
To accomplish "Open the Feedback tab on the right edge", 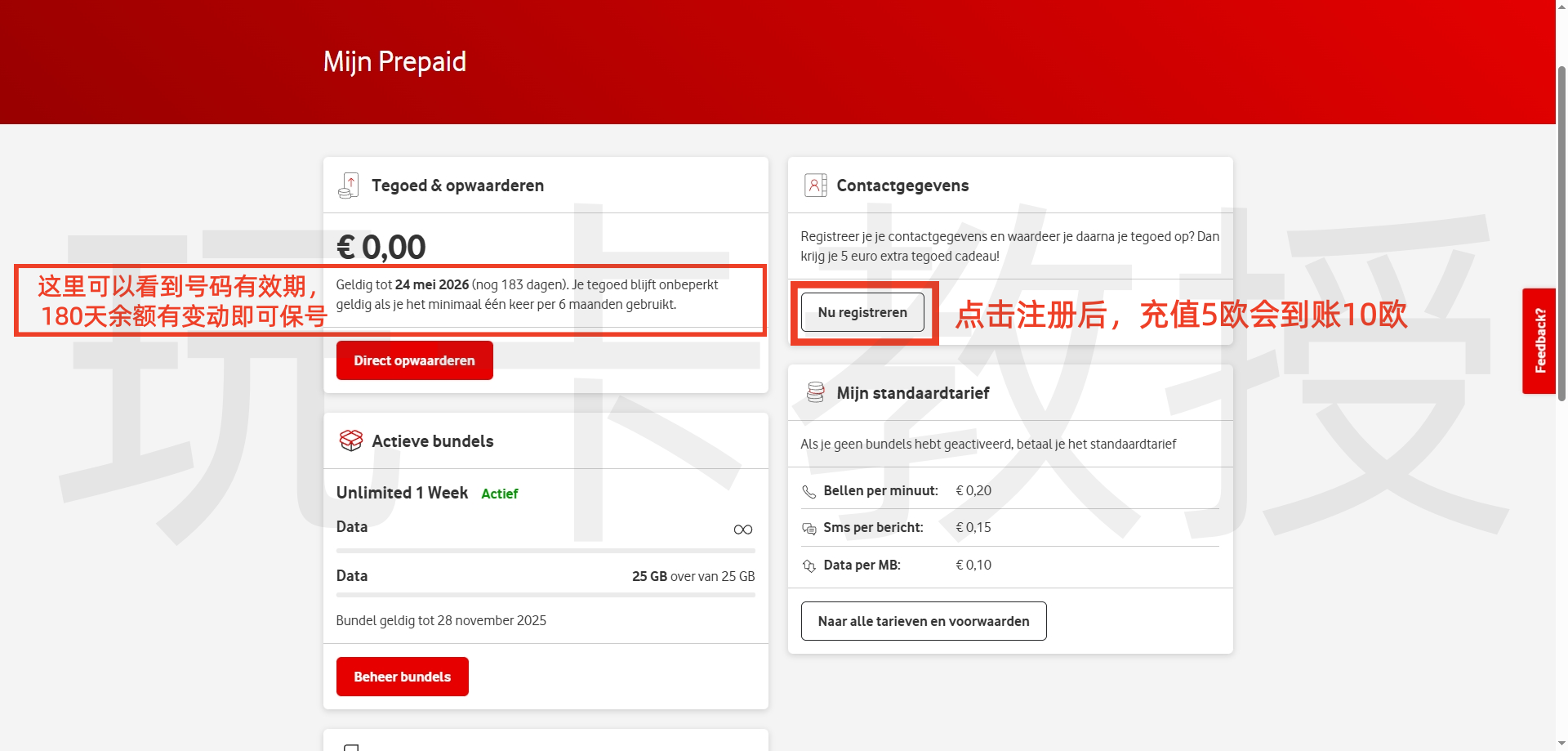I will (1539, 340).
